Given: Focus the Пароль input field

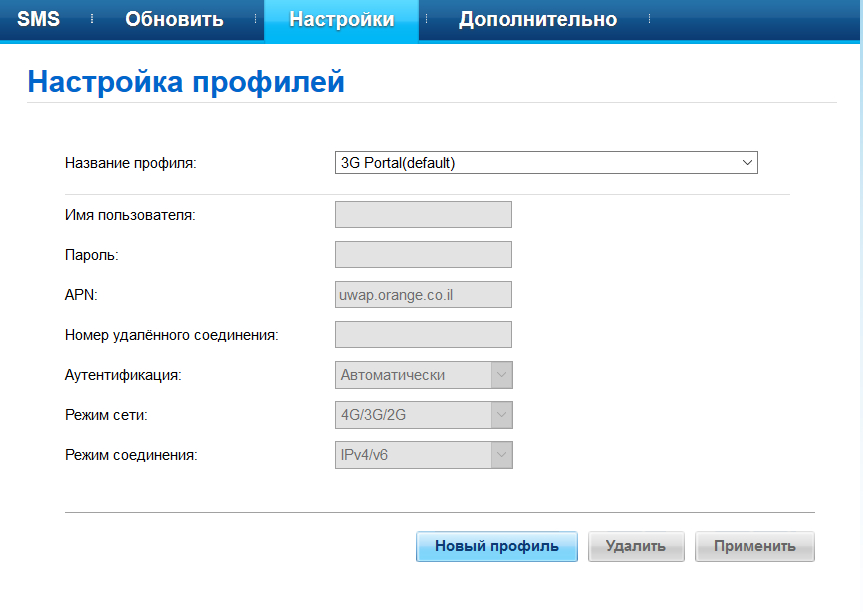Looking at the screenshot, I should [423, 255].
